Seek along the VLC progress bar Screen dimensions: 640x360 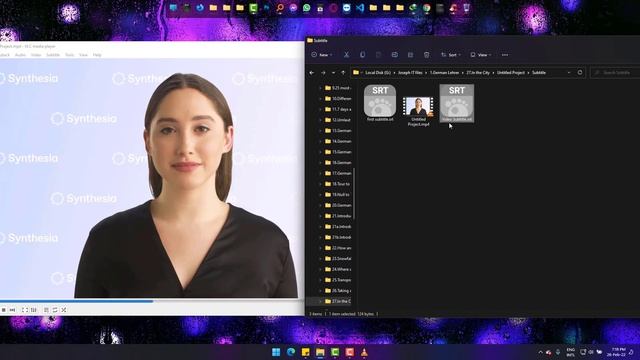point(152,301)
